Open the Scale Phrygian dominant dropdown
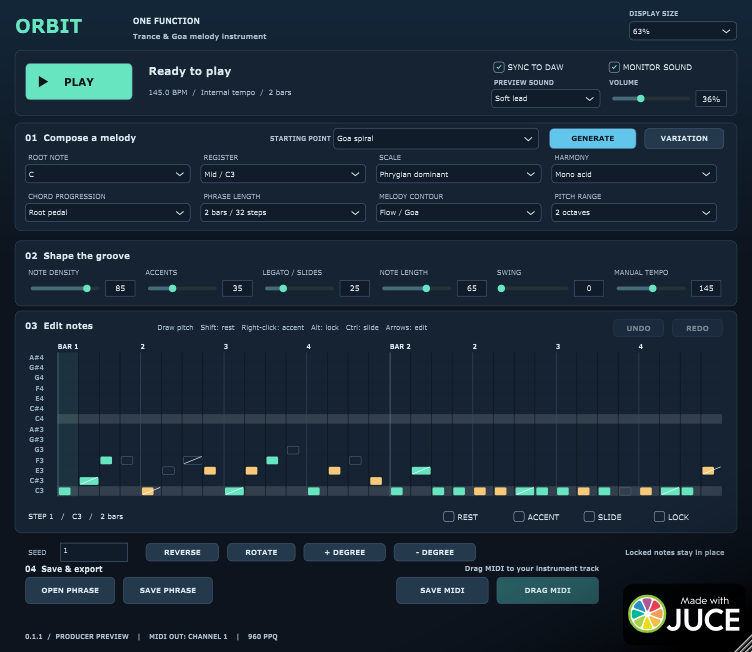 pos(458,174)
